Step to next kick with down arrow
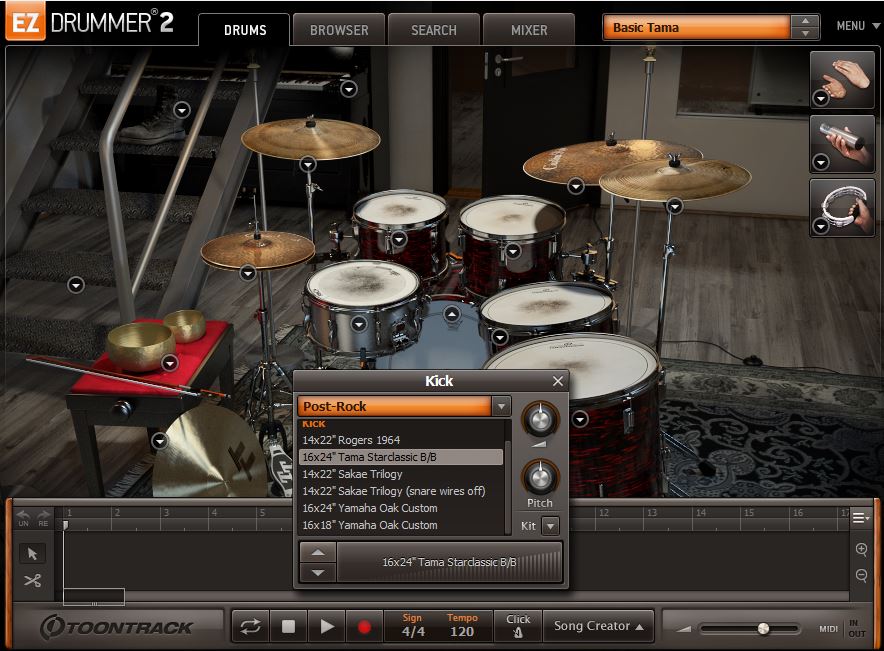 tap(318, 573)
